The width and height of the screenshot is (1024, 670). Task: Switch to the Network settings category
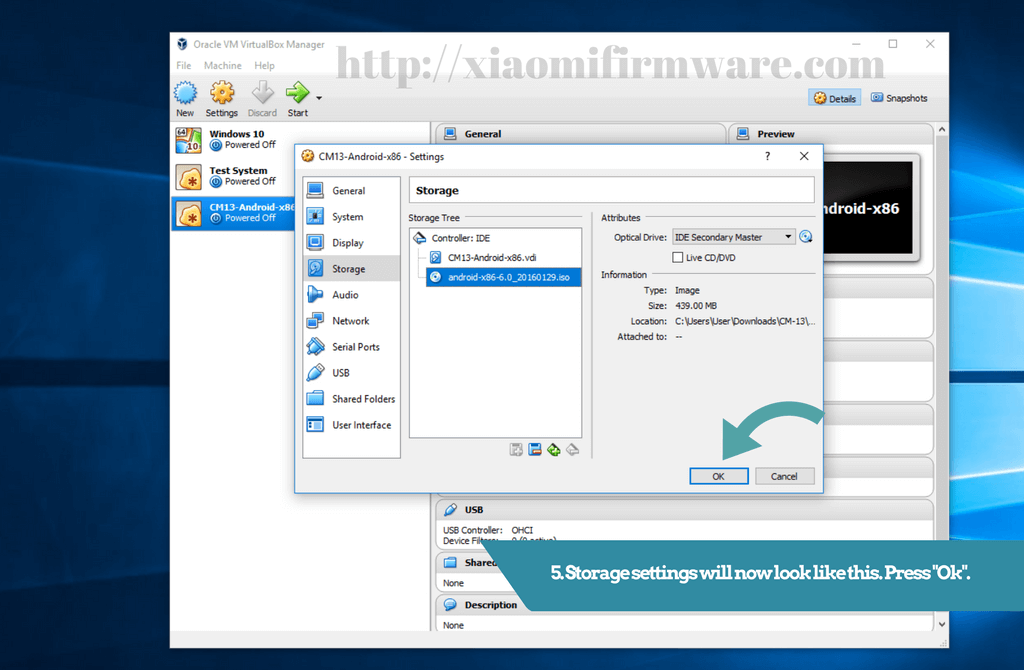[x=351, y=321]
